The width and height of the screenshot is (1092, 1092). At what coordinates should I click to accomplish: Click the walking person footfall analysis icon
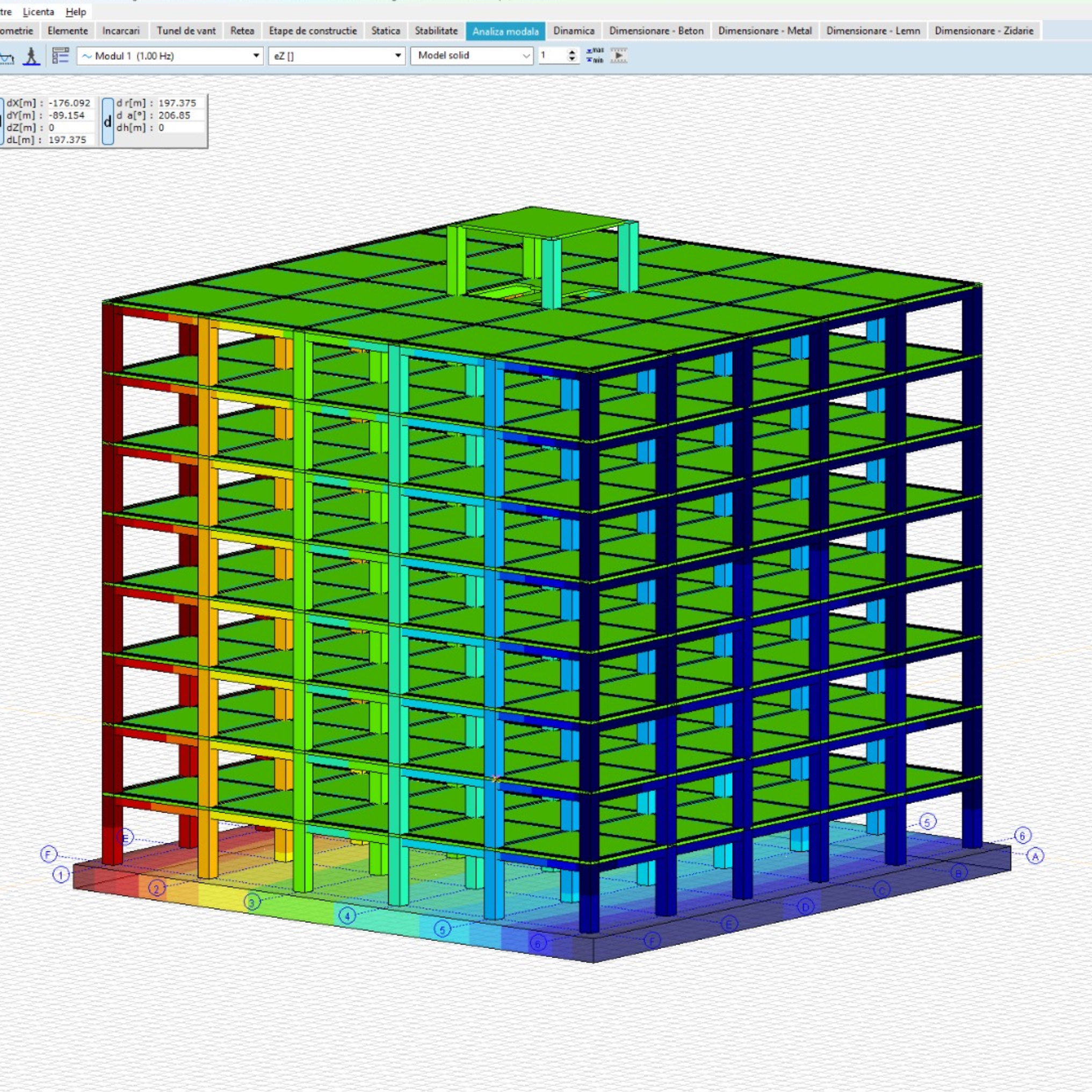pyautogui.click(x=31, y=56)
